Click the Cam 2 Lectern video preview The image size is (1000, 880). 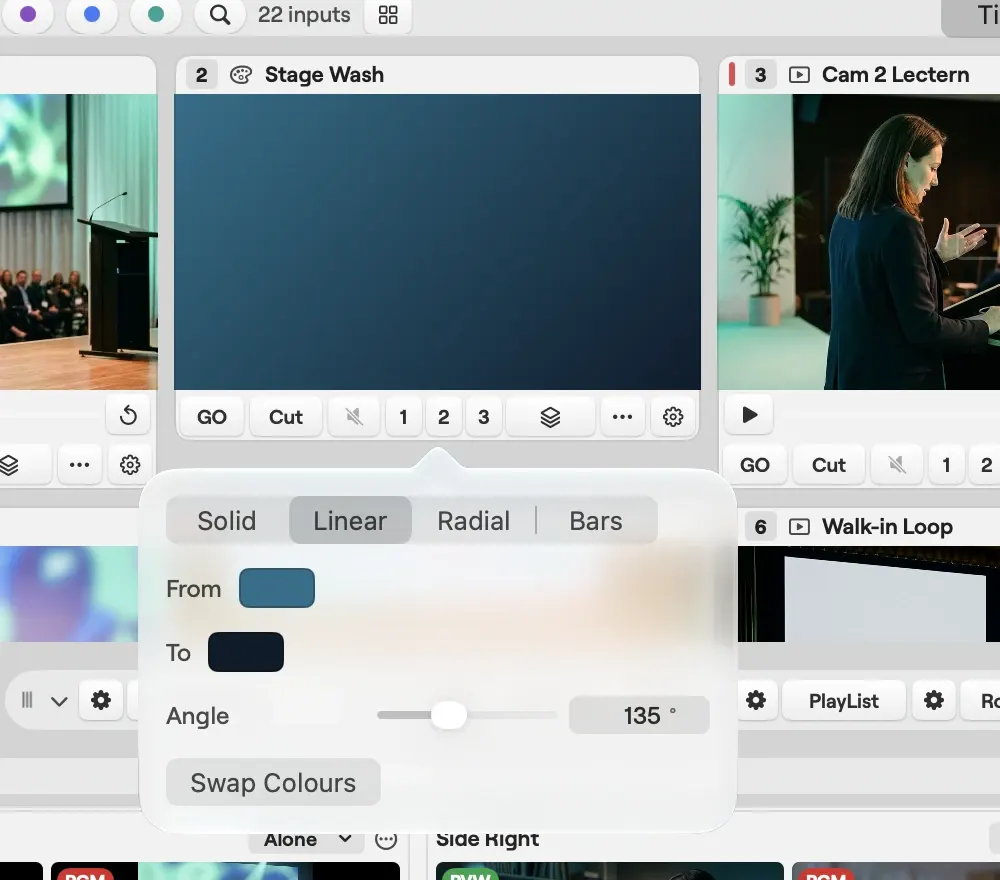click(859, 242)
